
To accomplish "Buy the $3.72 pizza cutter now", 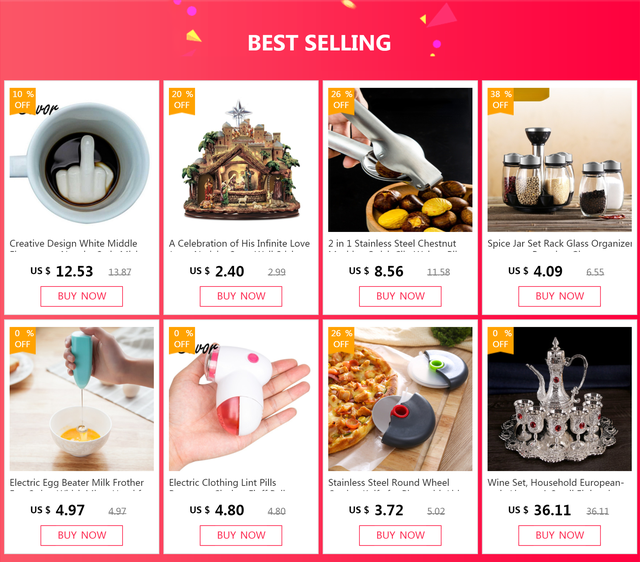I will pos(400,535).
